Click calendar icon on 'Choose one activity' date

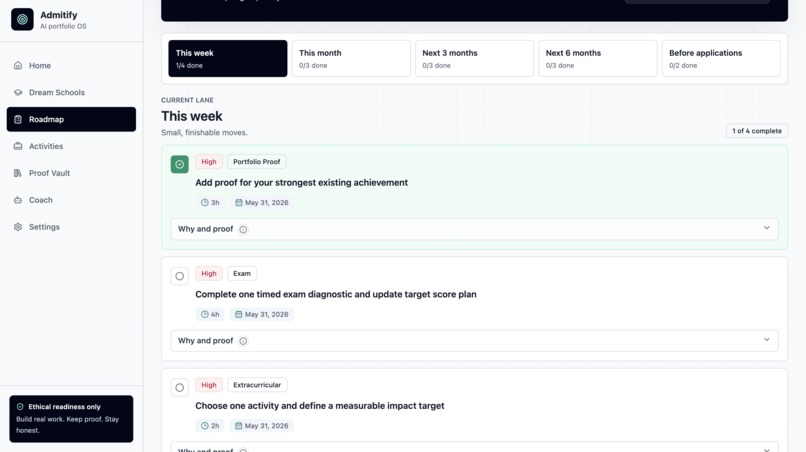click(239, 426)
